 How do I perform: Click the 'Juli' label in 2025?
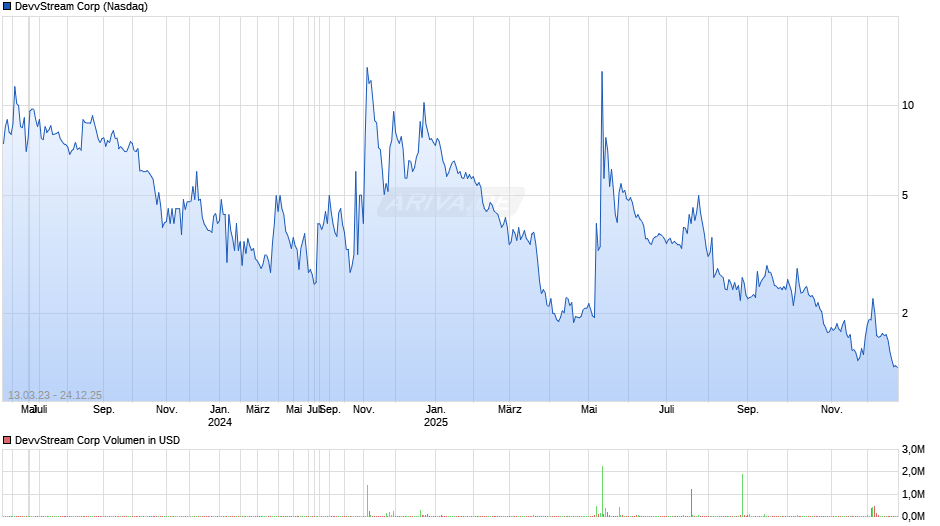pos(667,410)
